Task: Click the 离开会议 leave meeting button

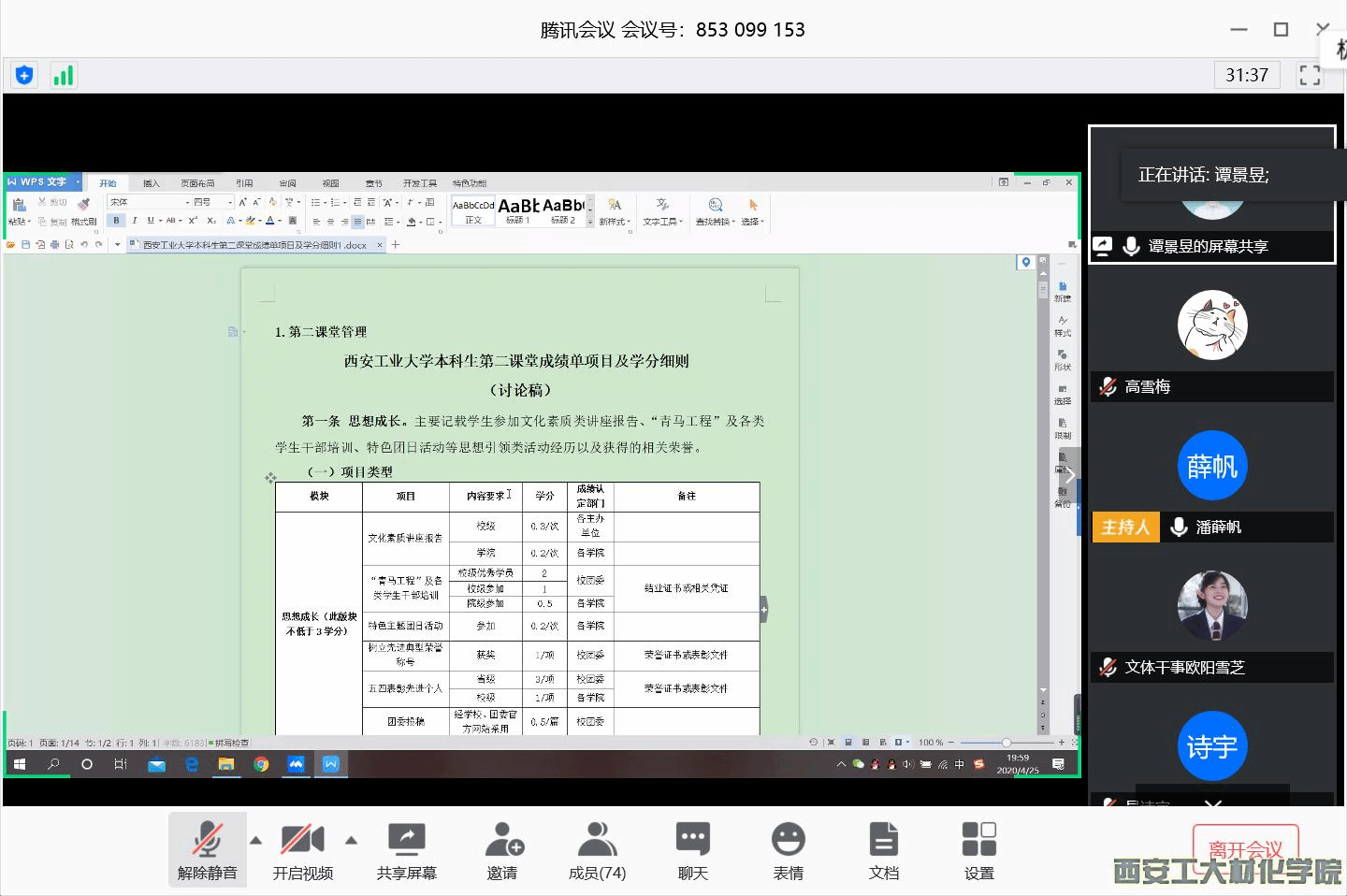Action: click(x=1245, y=848)
